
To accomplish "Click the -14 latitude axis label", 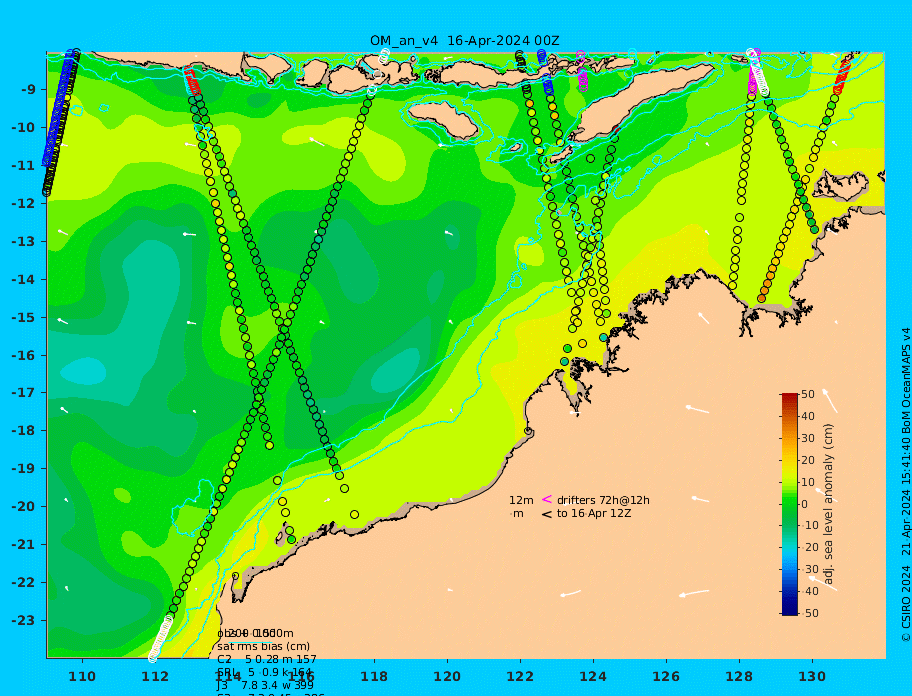I will coord(23,280).
